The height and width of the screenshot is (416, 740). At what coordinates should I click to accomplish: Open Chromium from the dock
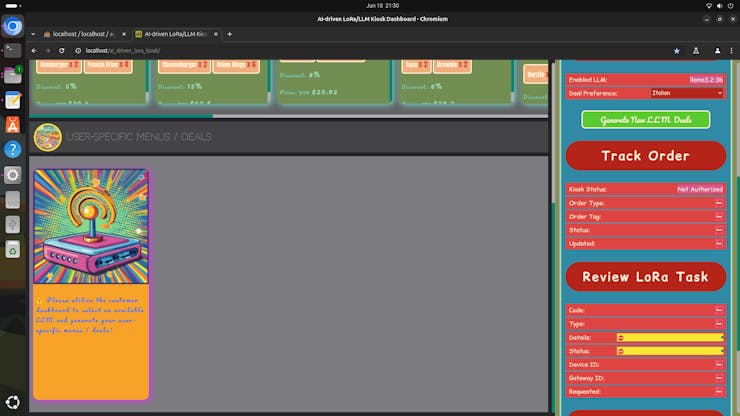[13, 26]
